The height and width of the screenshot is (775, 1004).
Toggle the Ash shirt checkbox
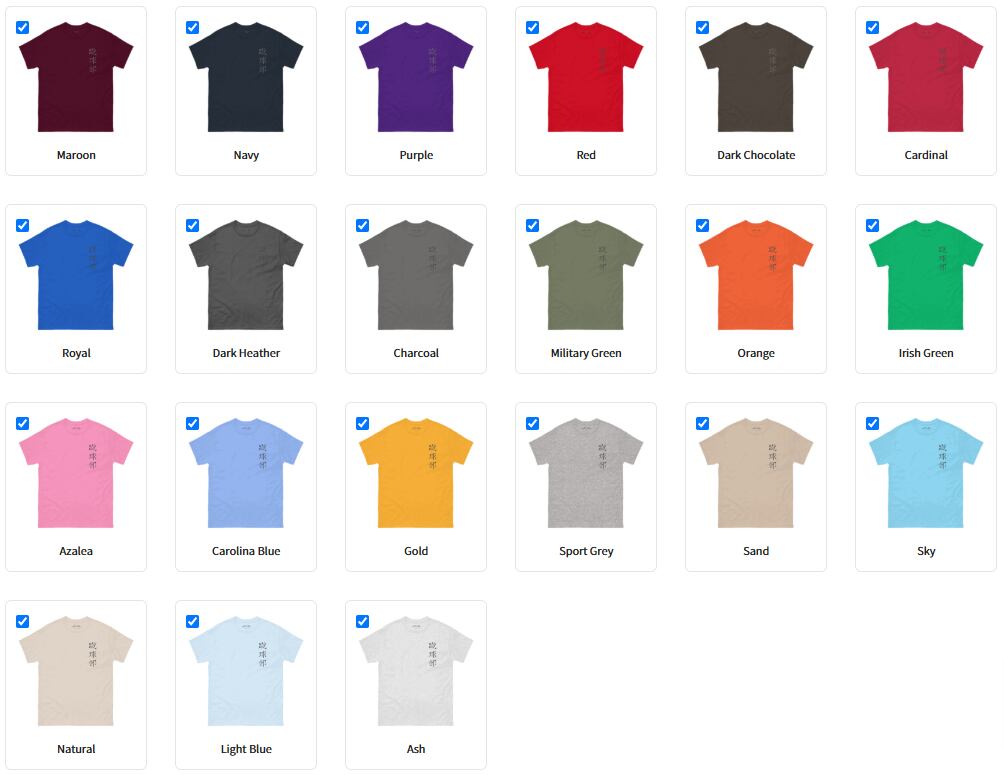point(362,621)
